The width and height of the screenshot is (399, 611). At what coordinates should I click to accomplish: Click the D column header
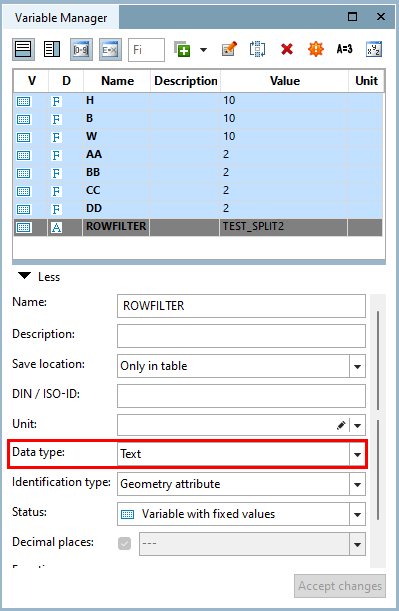pyautogui.click(x=66, y=81)
